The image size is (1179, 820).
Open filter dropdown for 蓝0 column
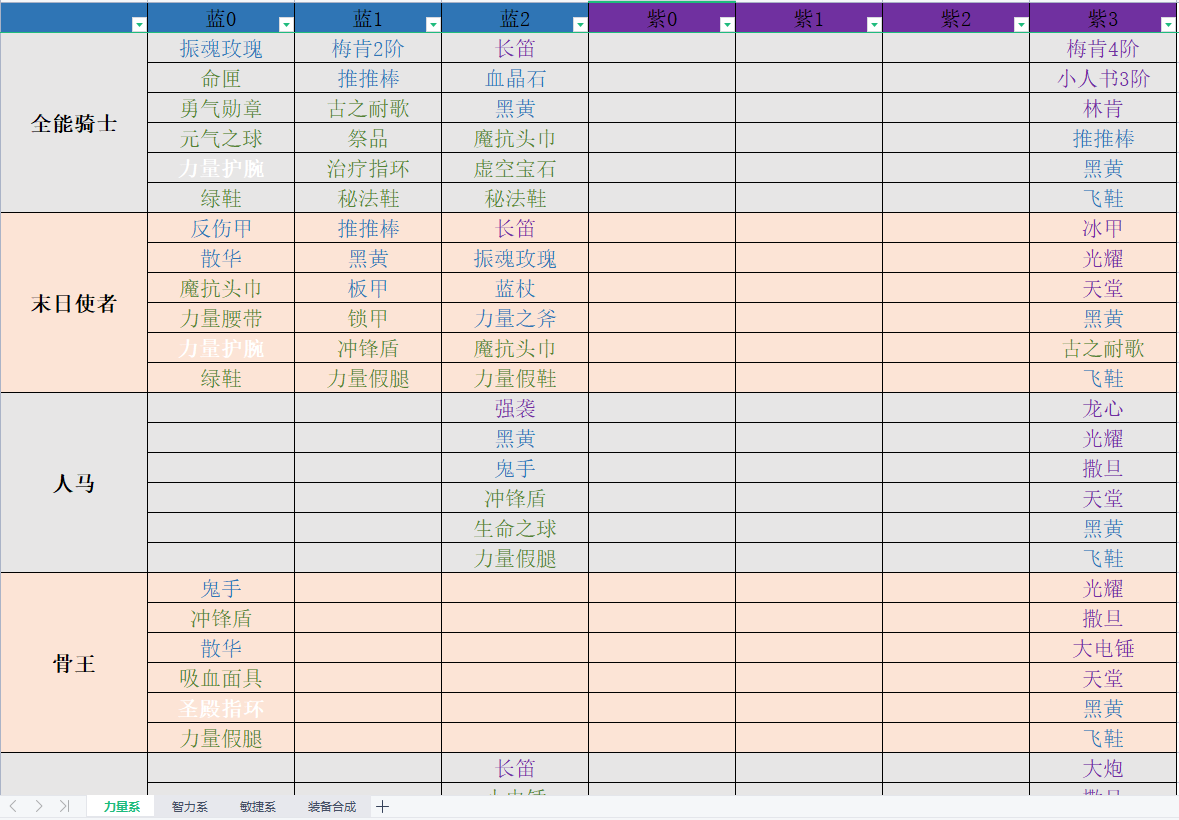(286, 24)
